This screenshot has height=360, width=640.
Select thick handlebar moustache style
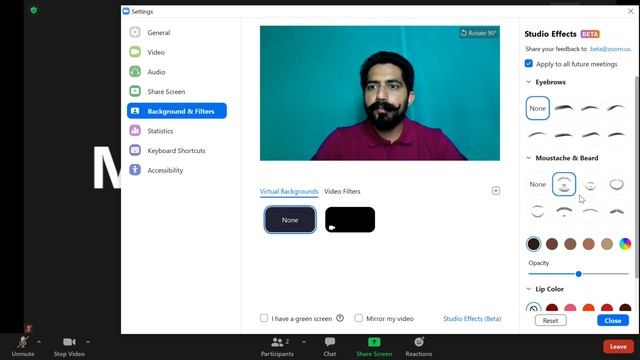pos(616,211)
